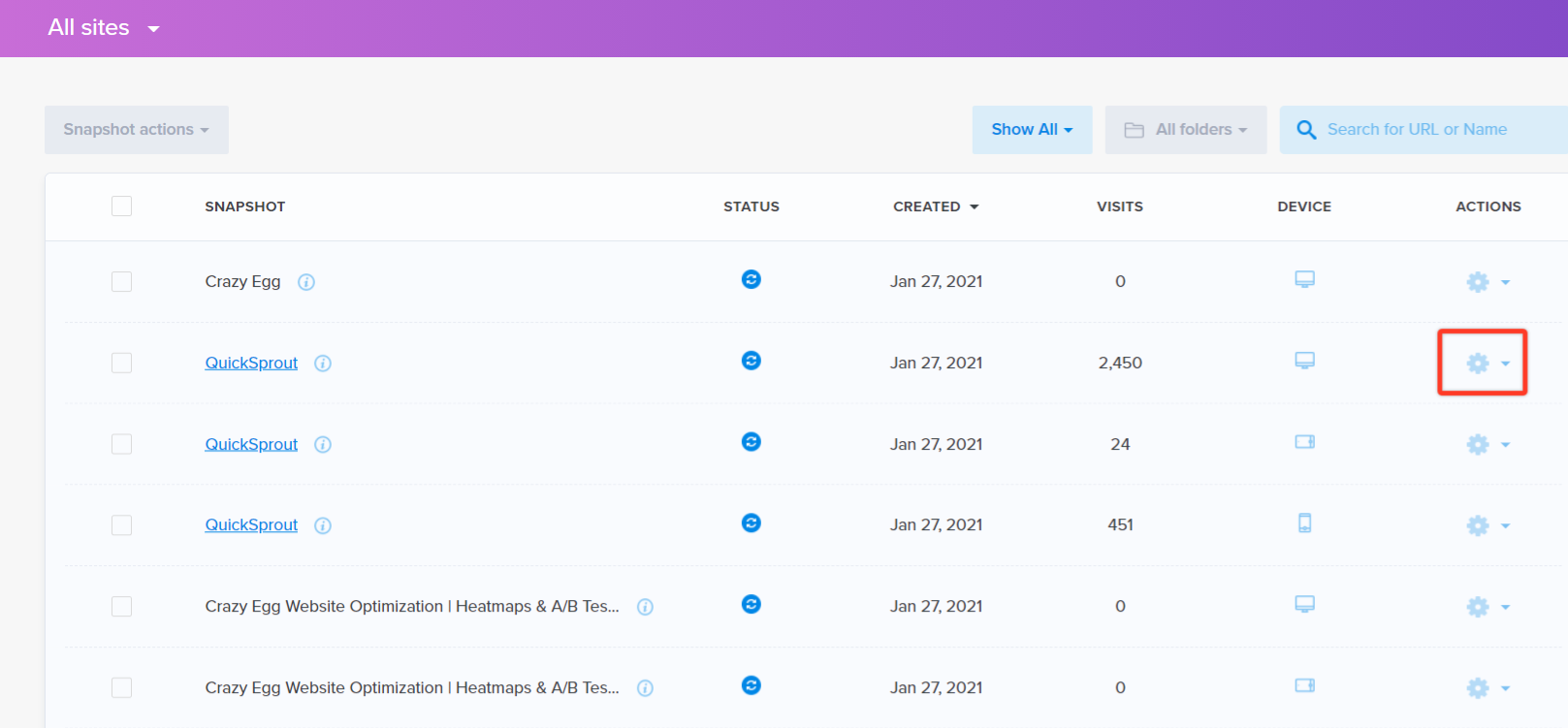1568x728 pixels.
Task: Click tablet device icon in QuickSprout 24-visits row
Action: [x=1305, y=442]
